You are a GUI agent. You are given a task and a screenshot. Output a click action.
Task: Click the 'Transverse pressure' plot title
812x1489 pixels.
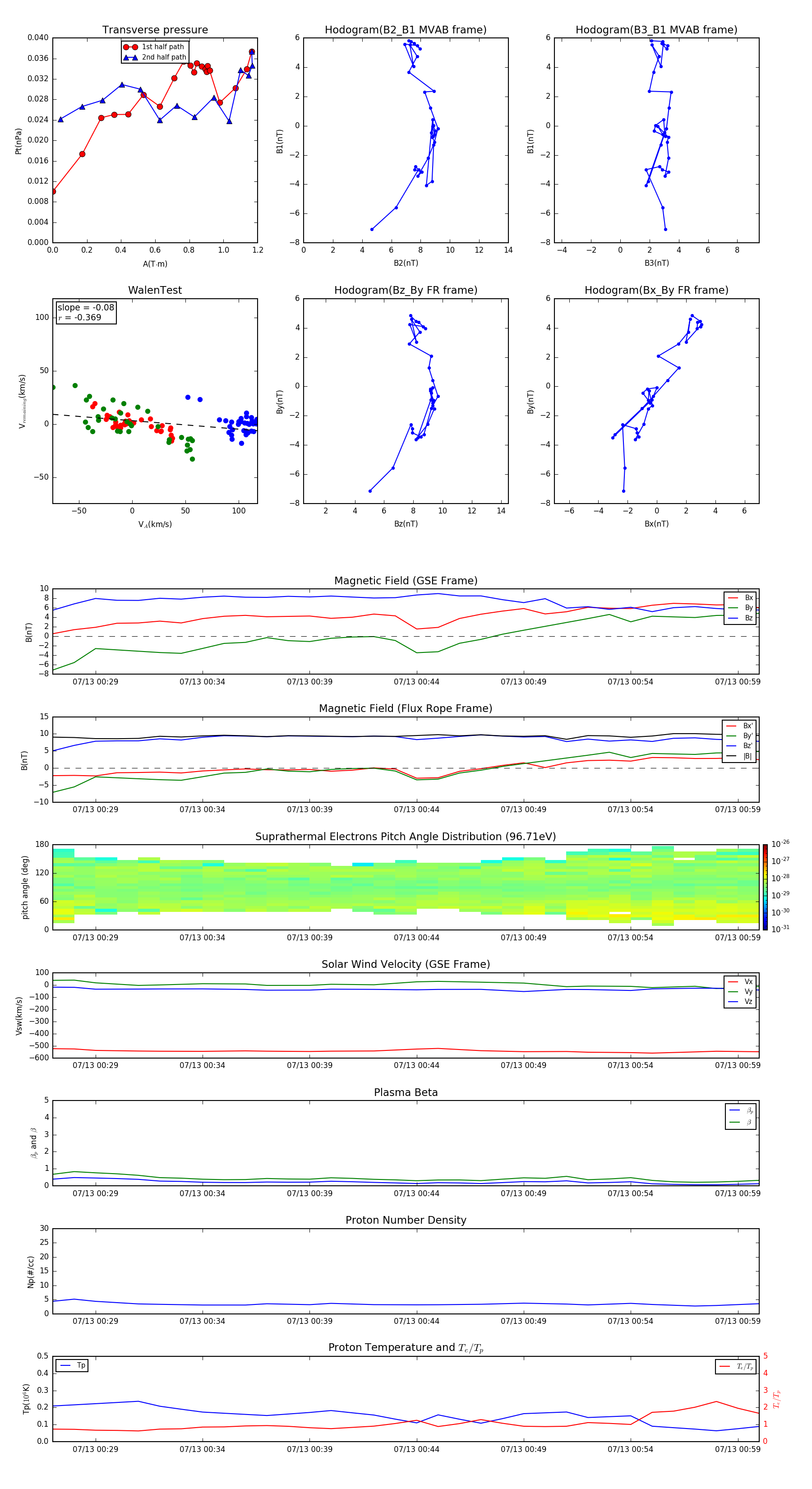pyautogui.click(x=155, y=29)
